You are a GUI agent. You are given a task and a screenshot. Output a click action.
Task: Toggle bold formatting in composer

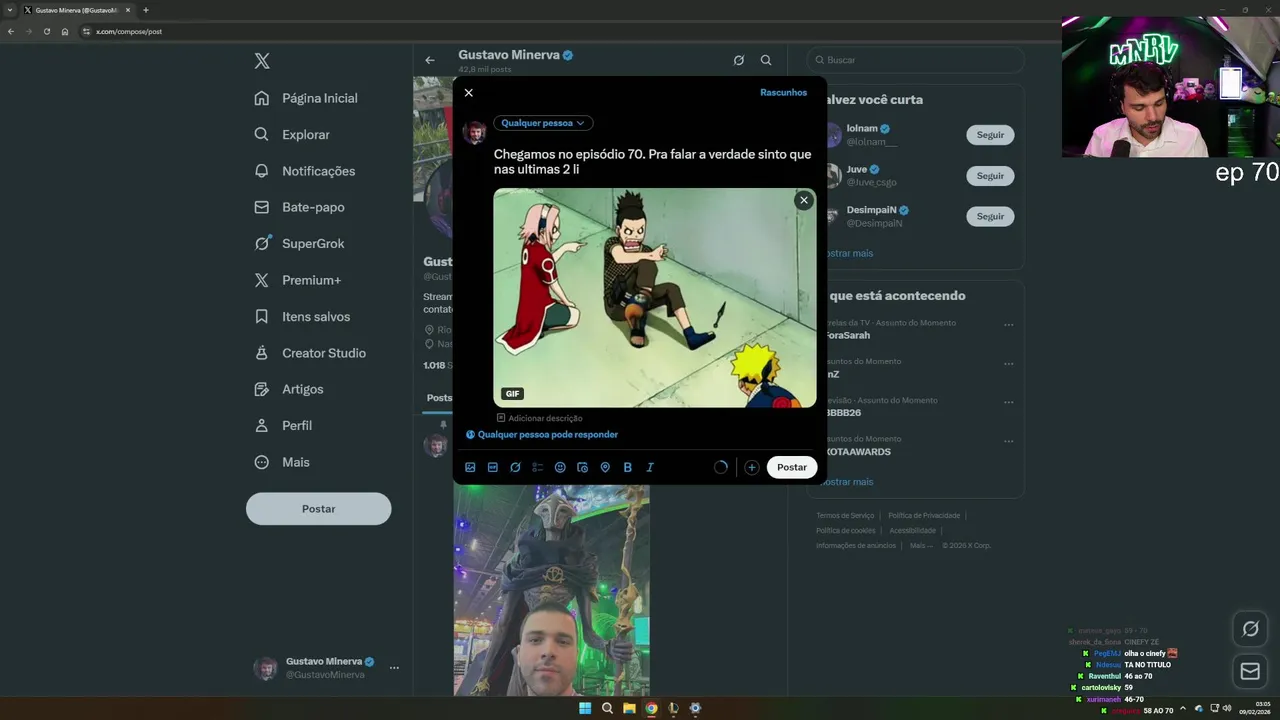coord(628,467)
